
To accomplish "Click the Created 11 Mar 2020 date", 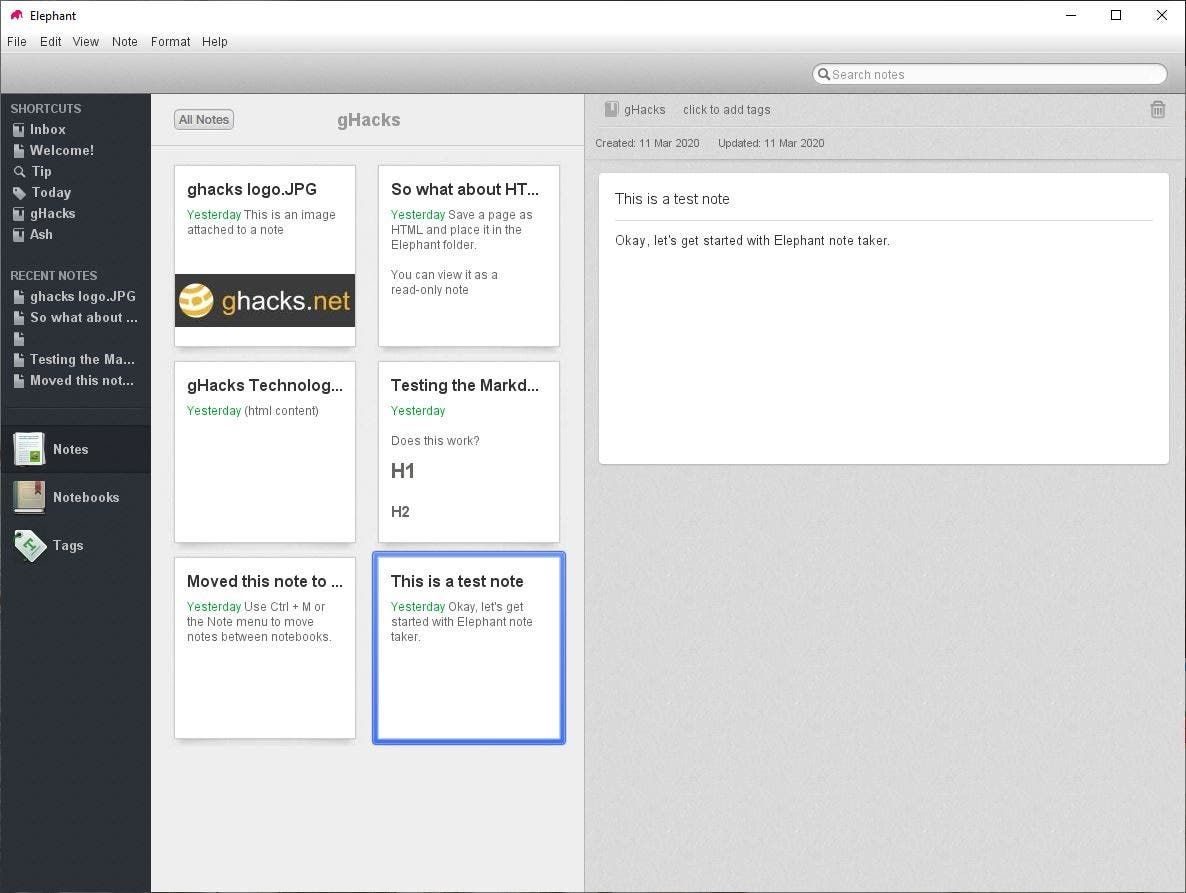I will (647, 143).
